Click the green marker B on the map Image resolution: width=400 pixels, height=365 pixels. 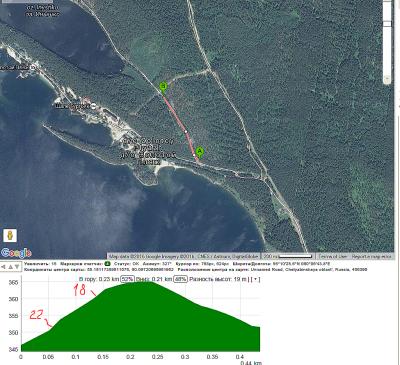tap(163, 87)
